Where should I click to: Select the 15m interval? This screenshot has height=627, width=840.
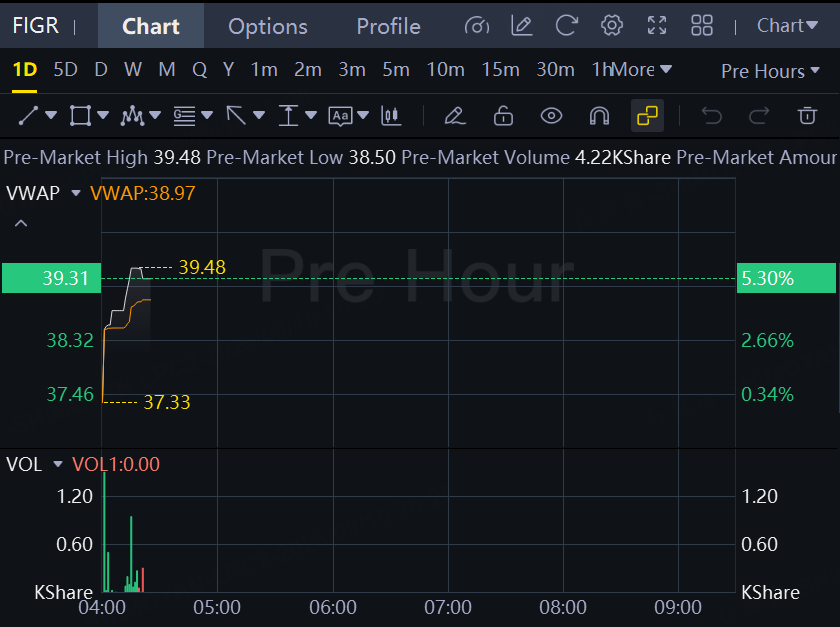click(500, 70)
